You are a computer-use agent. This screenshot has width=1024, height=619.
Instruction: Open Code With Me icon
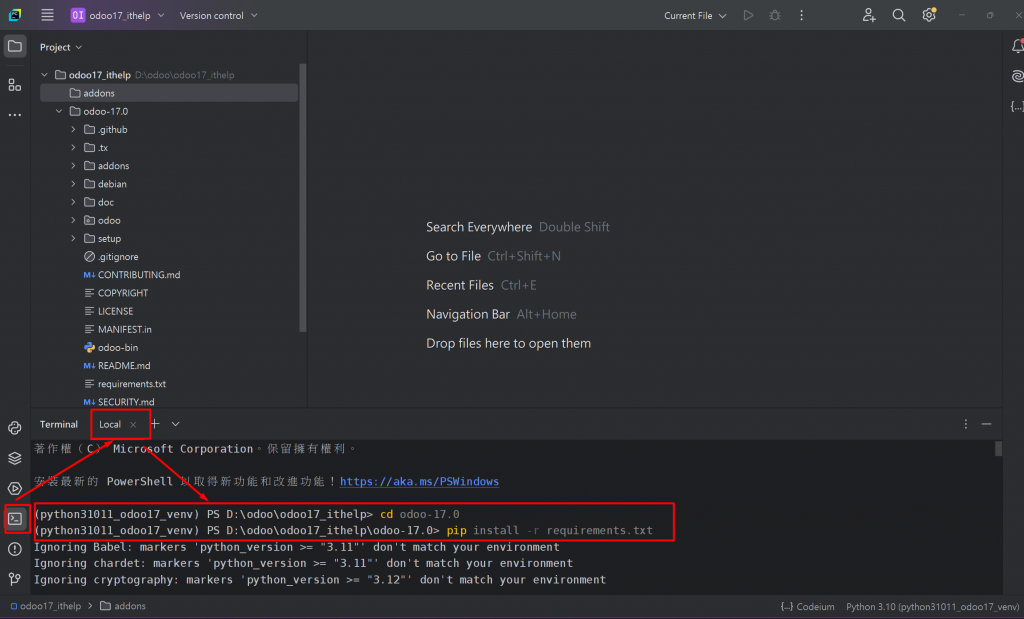pyautogui.click(x=869, y=15)
